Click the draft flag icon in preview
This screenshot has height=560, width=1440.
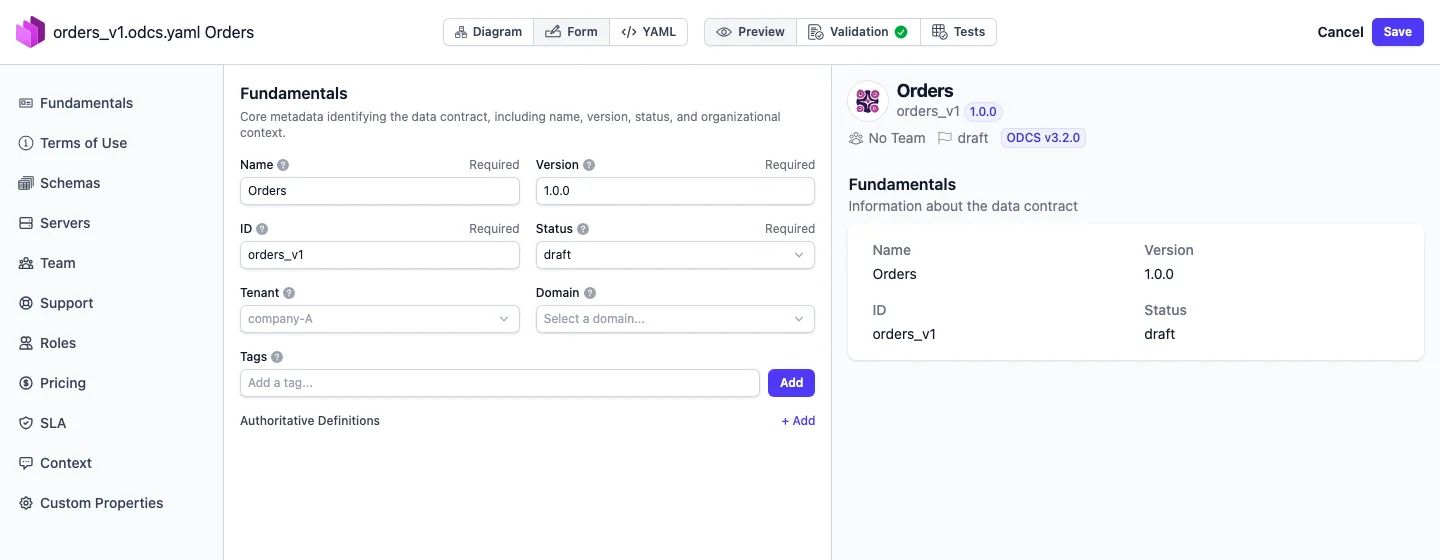[x=944, y=138]
